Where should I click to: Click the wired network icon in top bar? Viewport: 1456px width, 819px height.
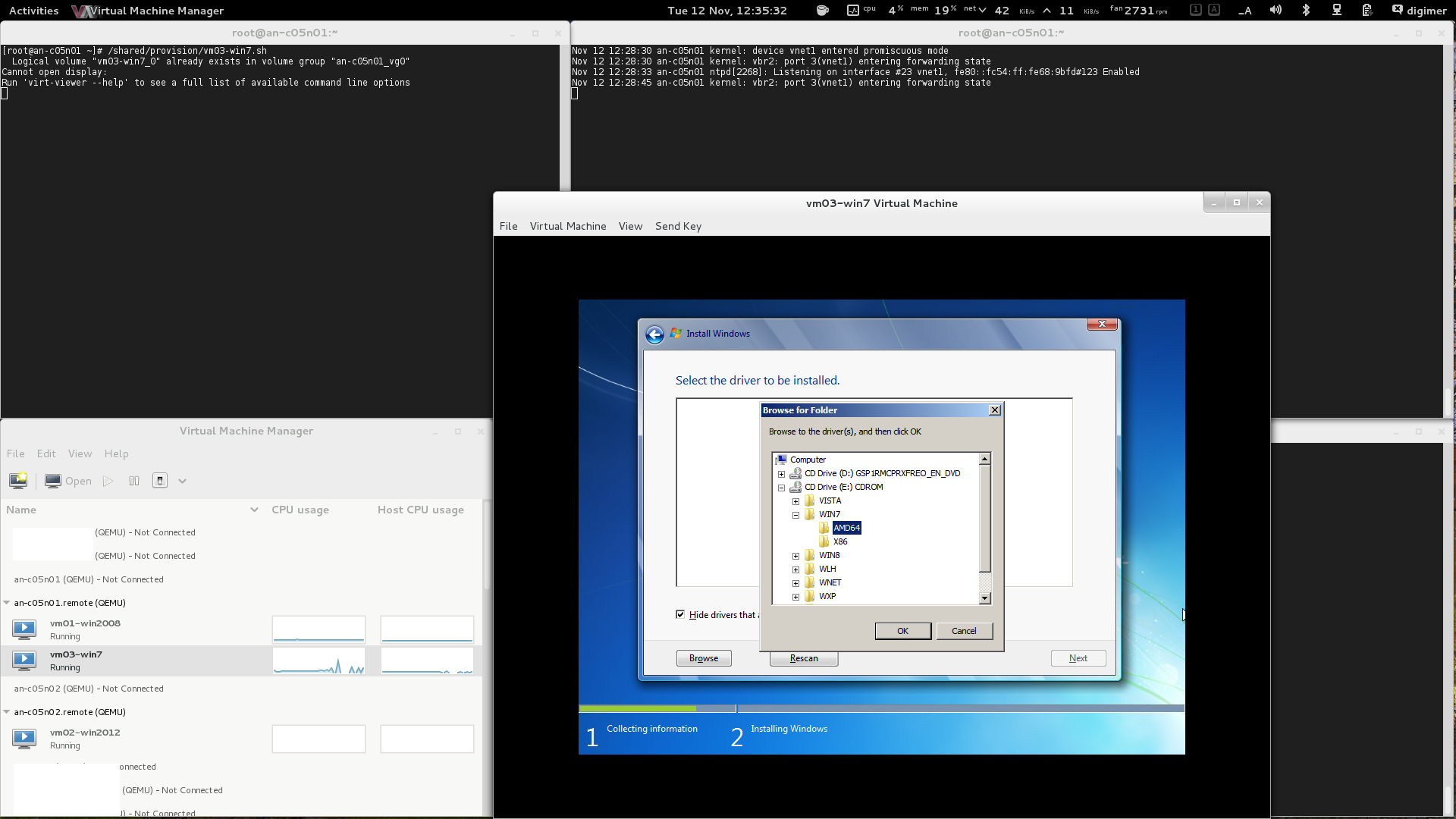pyautogui.click(x=1337, y=10)
